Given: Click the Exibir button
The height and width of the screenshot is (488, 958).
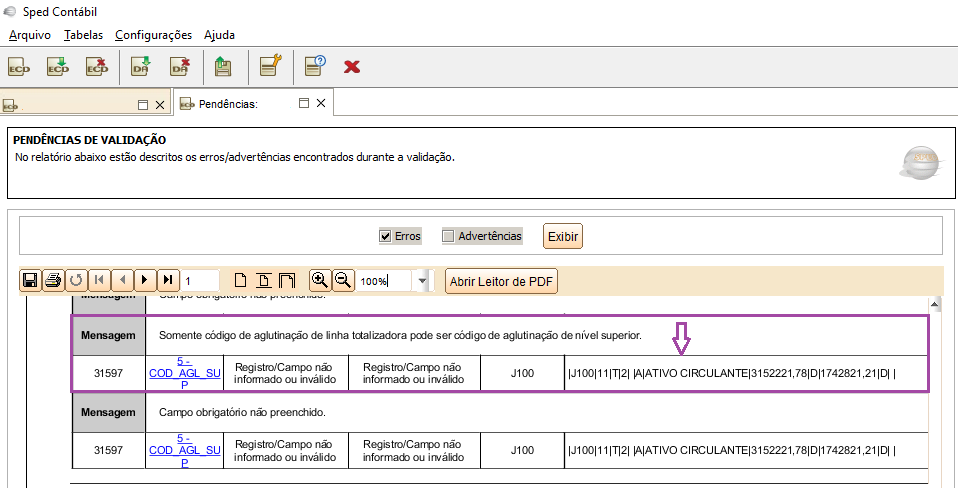Looking at the screenshot, I should click(x=563, y=236).
